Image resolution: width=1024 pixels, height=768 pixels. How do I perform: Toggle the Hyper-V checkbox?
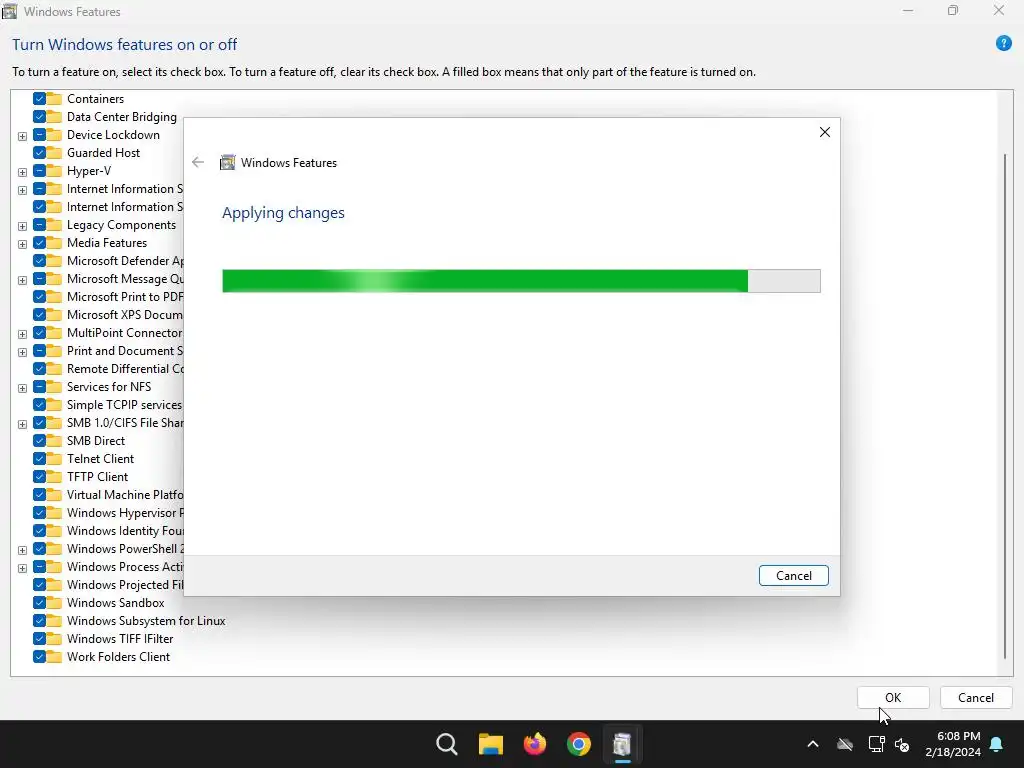(x=39, y=171)
